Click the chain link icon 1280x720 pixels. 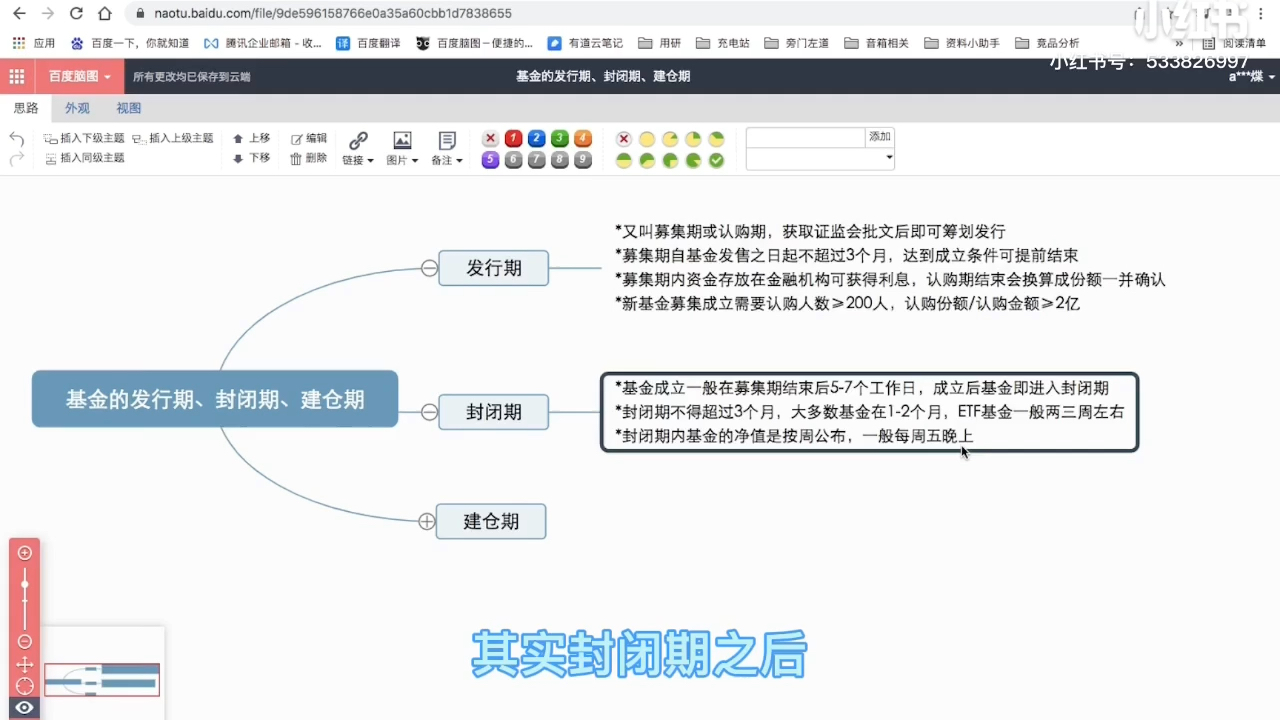pyautogui.click(x=358, y=141)
